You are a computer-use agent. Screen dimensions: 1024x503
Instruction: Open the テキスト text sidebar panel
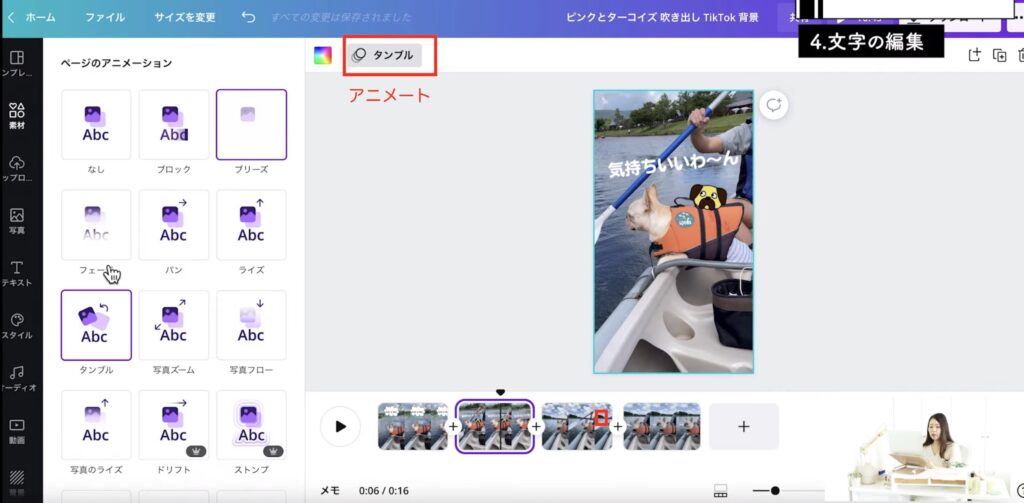(x=17, y=273)
